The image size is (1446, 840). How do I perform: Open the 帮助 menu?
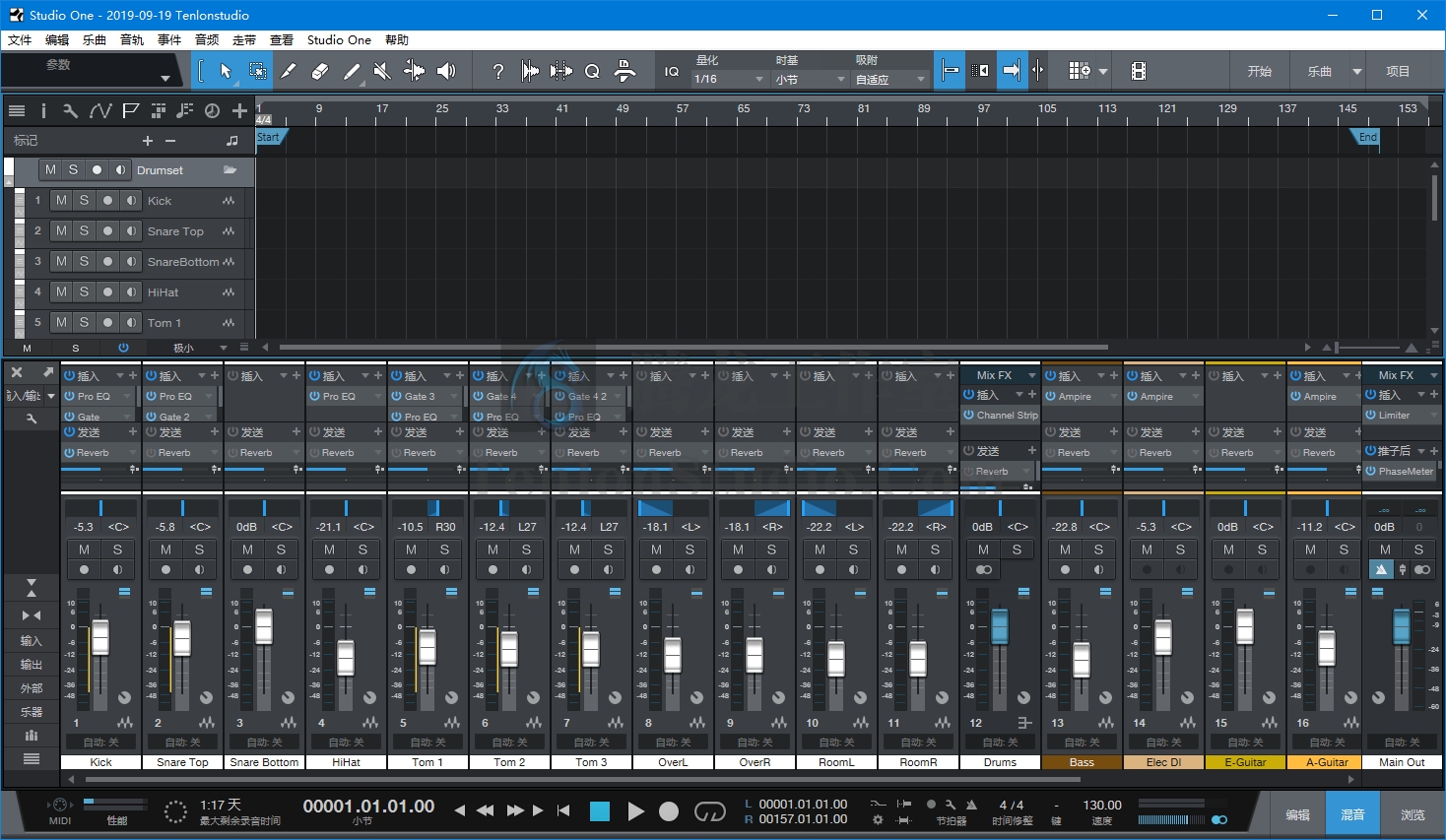click(x=397, y=40)
